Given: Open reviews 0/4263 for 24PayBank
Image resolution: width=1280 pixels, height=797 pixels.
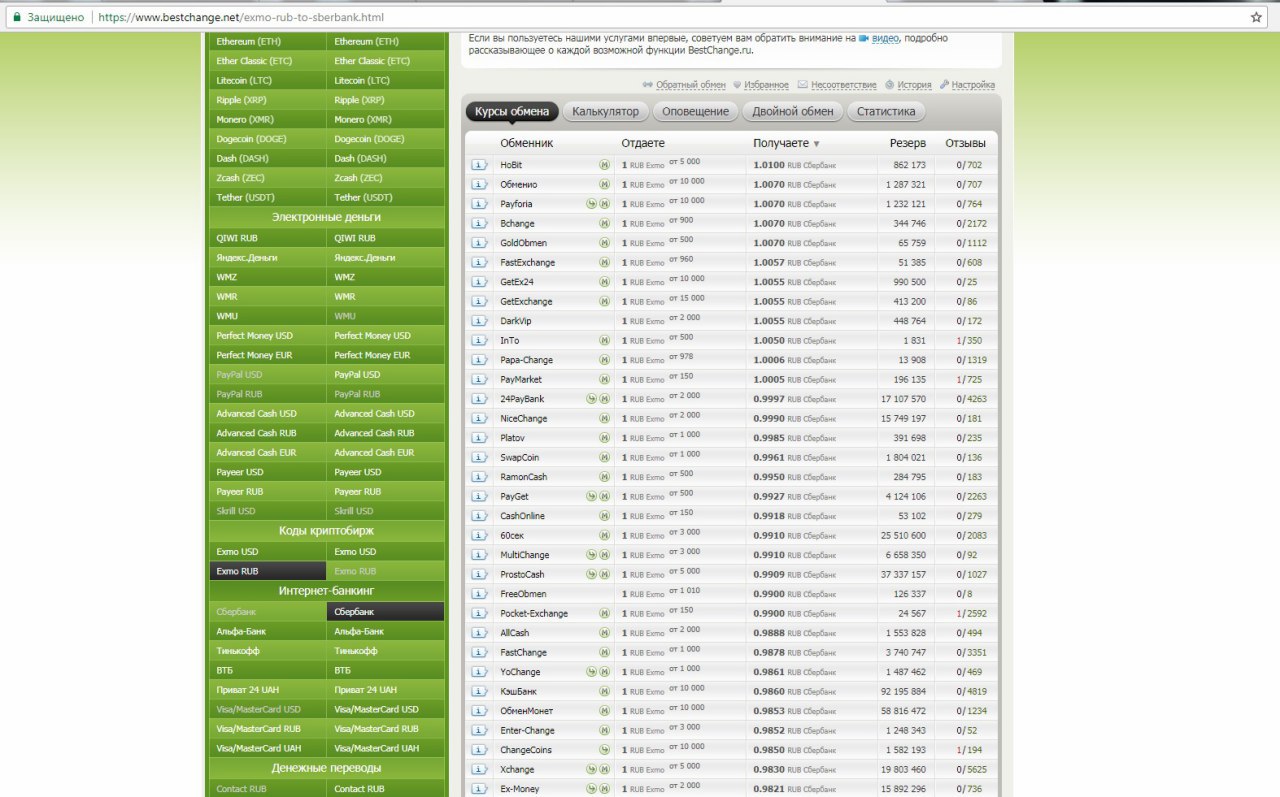Looking at the screenshot, I should click(x=971, y=399).
